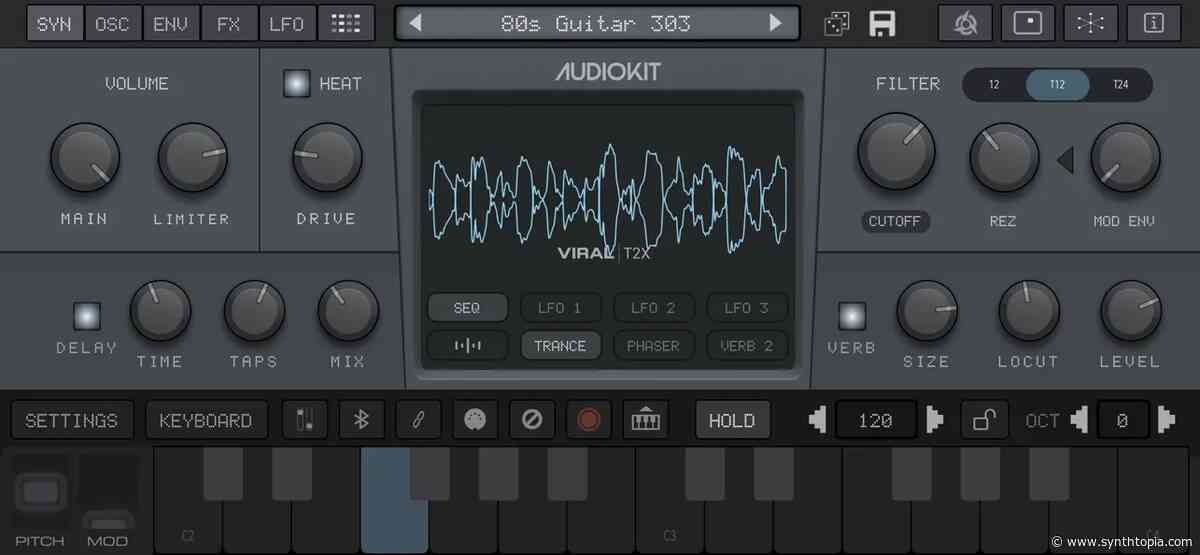Image resolution: width=1200 pixels, height=555 pixels.
Task: Adjust the MAIN volume knob
Action: point(85,158)
